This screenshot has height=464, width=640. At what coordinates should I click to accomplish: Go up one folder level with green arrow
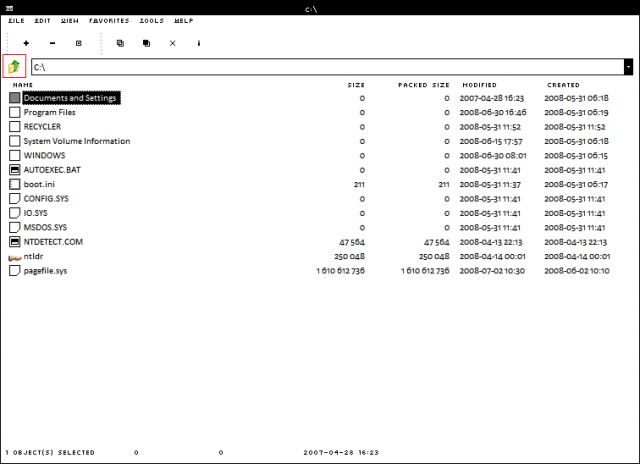14,66
